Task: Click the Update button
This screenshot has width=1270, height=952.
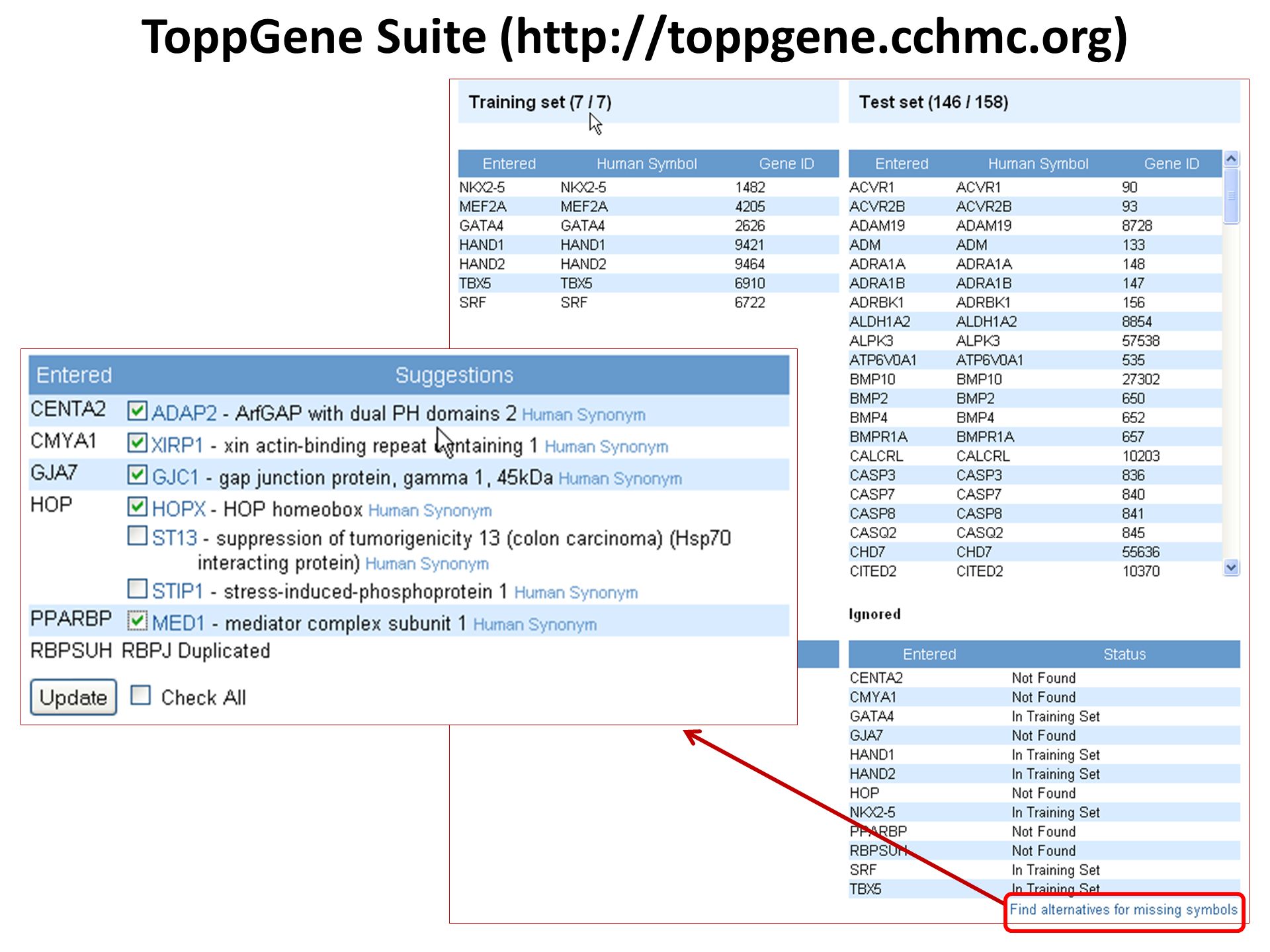Action: [x=73, y=697]
